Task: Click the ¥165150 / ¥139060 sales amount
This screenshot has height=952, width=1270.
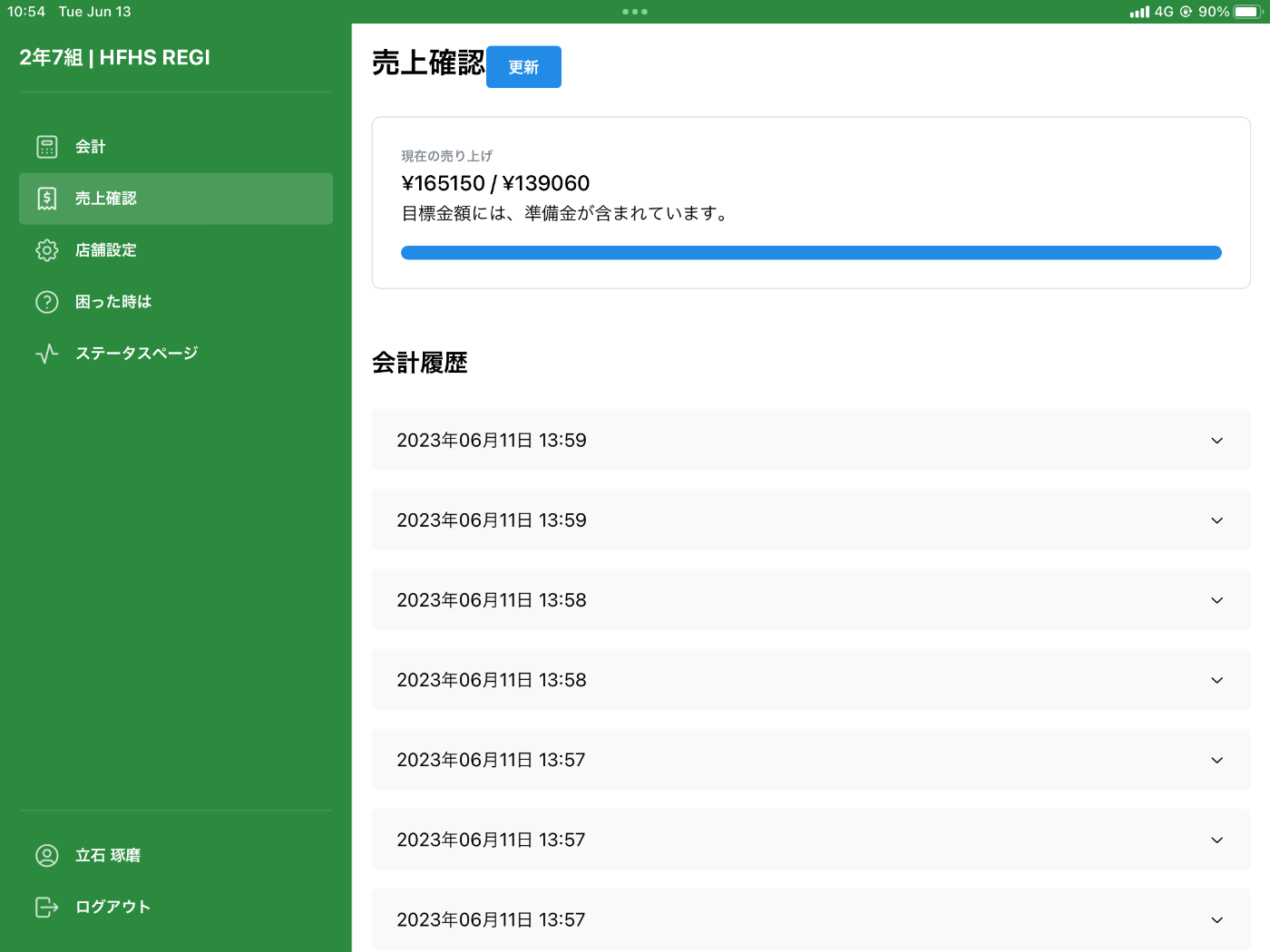Action: pos(495,183)
